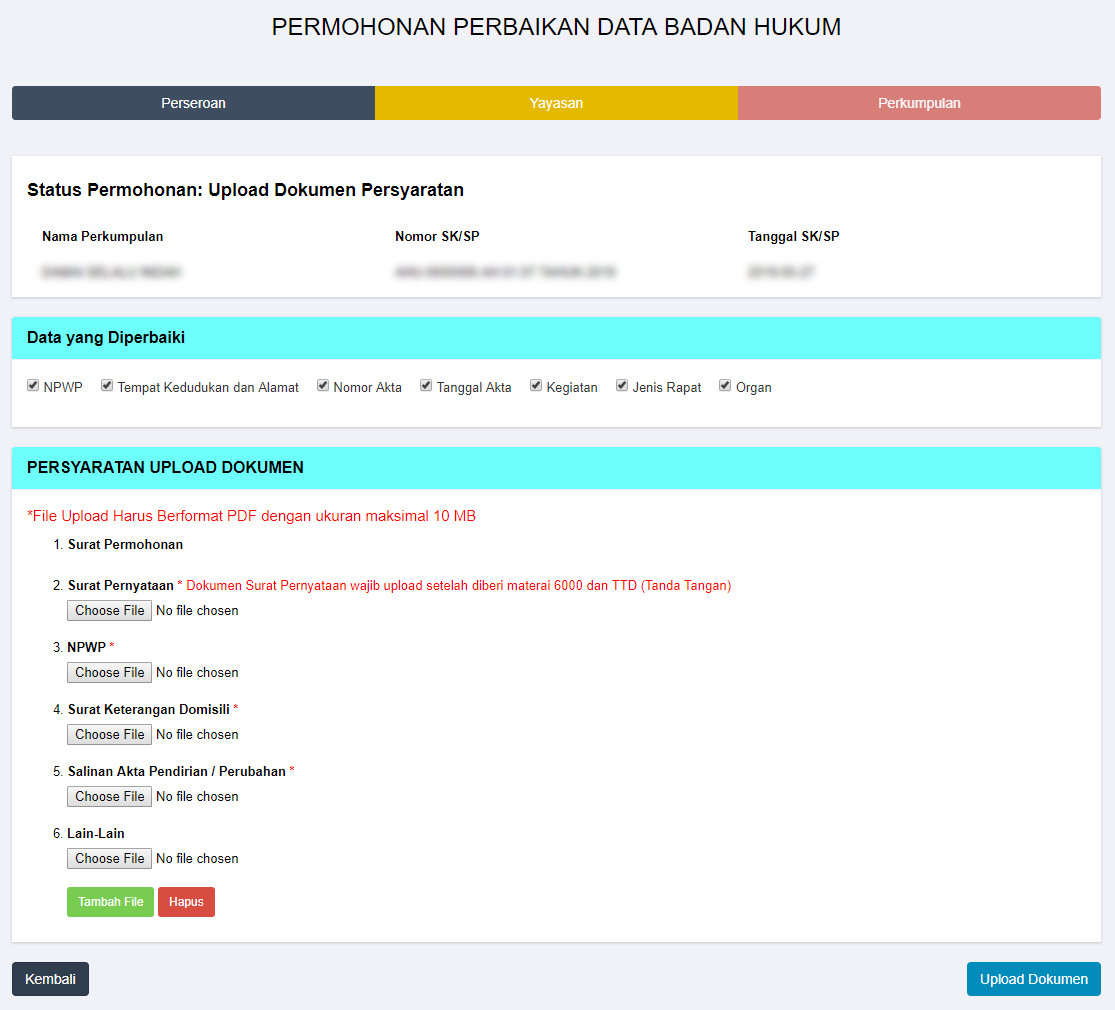Toggle Tempat Kedudukan dan Alamat checkbox
Image resolution: width=1115 pixels, height=1010 pixels.
click(107, 386)
